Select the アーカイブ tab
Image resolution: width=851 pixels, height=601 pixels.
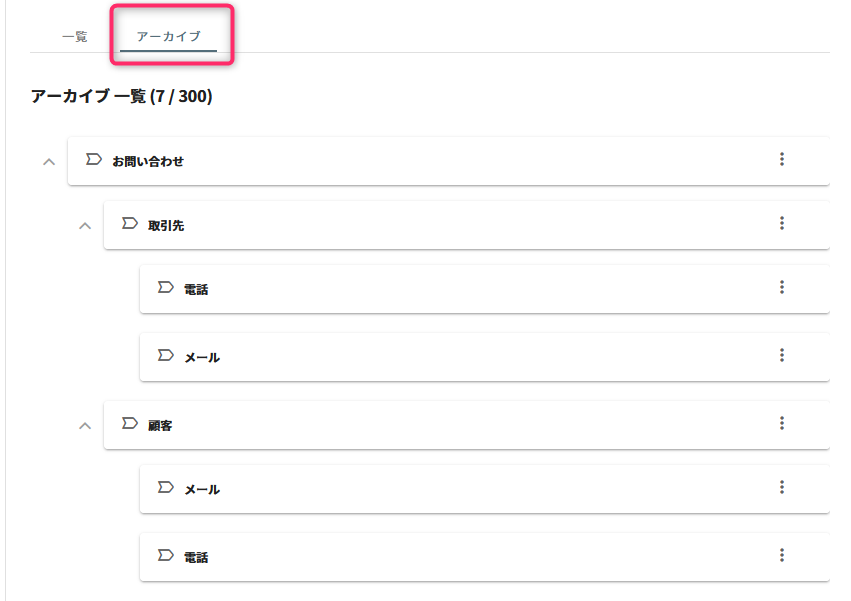[x=168, y=37]
